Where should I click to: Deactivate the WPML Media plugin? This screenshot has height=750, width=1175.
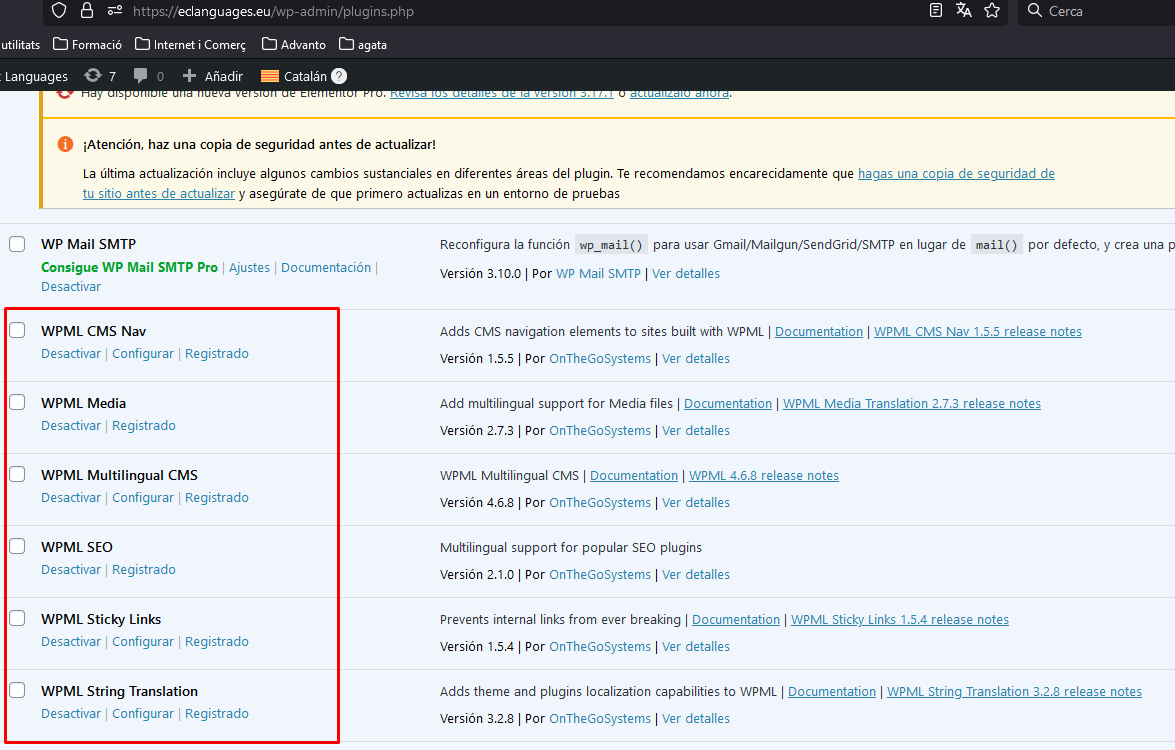pyautogui.click(x=70, y=426)
